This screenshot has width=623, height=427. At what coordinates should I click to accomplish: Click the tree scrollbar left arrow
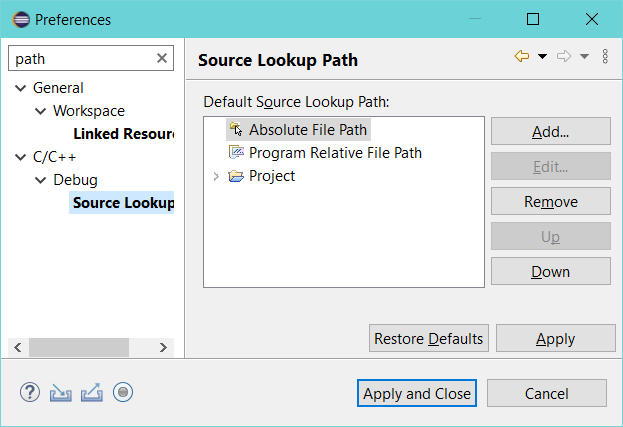point(18,348)
